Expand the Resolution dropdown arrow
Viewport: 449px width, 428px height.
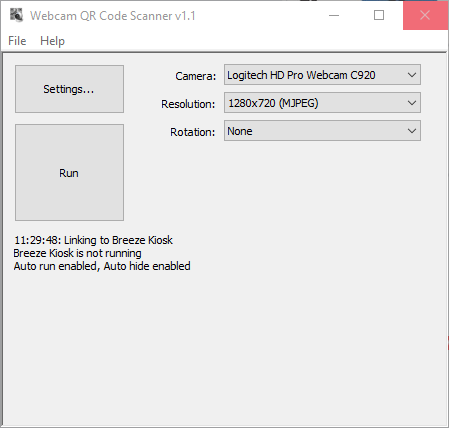pos(412,103)
